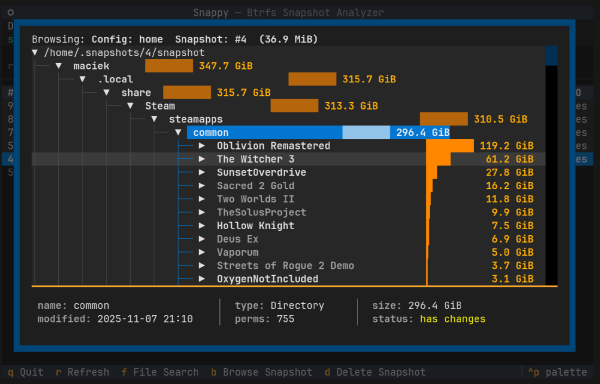Expand the Sacred 2 Gold arrow
Image resolution: width=600 pixels, height=384 pixels.
(202, 185)
